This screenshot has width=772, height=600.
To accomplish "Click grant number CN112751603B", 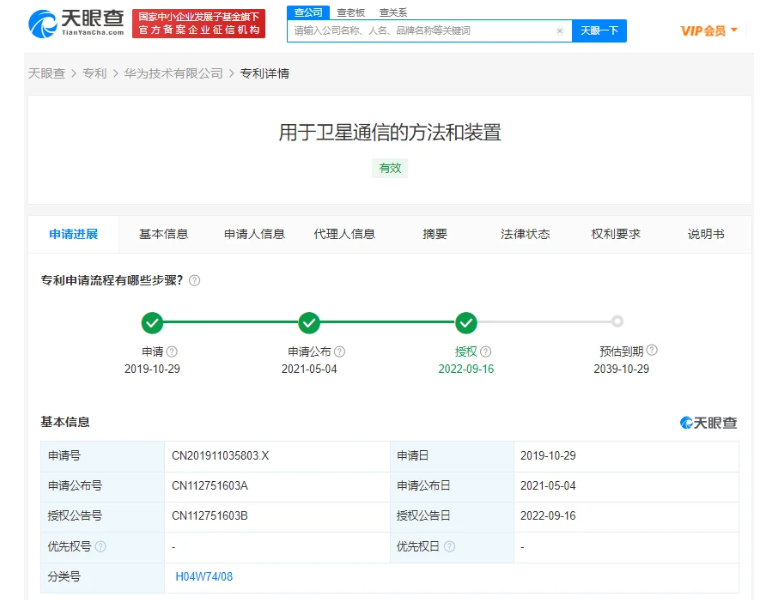I will coord(210,516).
